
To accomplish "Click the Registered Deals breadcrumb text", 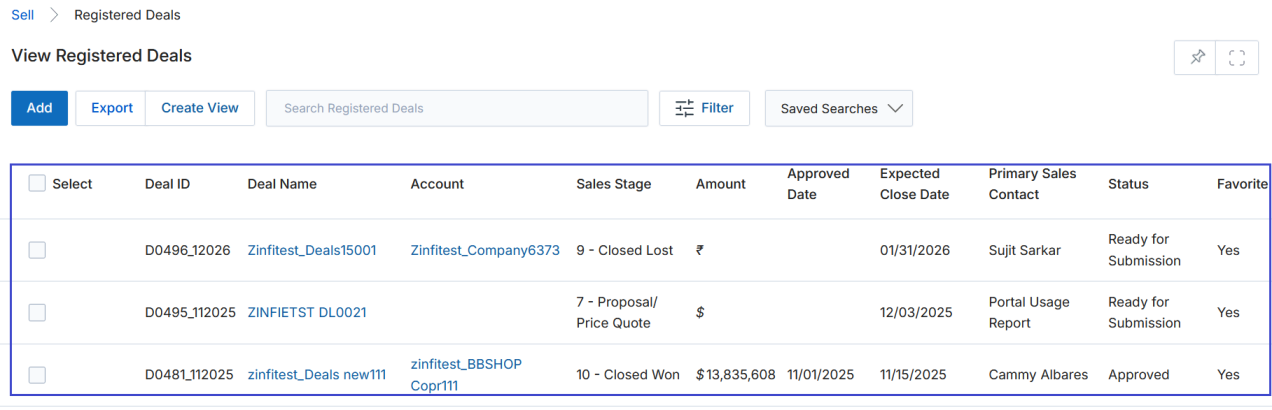I will 127,15.
